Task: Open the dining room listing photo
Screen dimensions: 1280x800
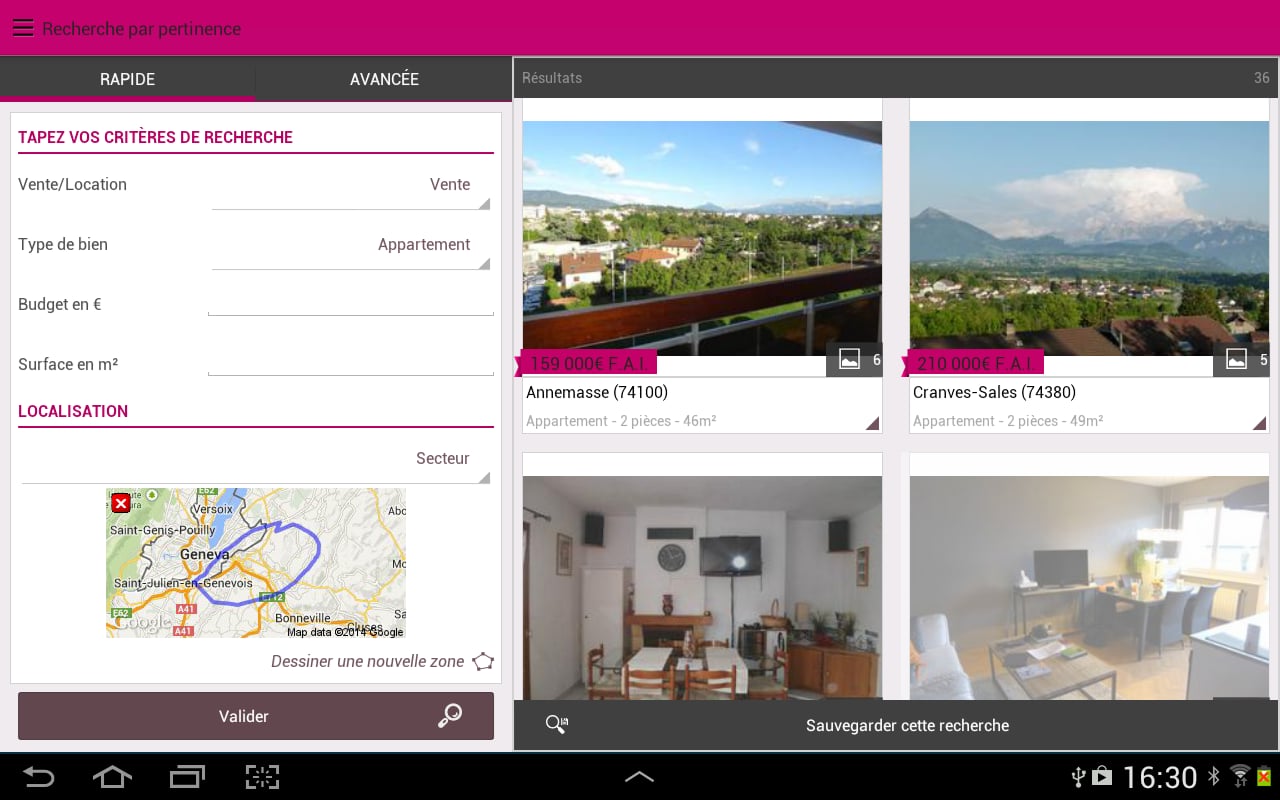Action: [702, 588]
